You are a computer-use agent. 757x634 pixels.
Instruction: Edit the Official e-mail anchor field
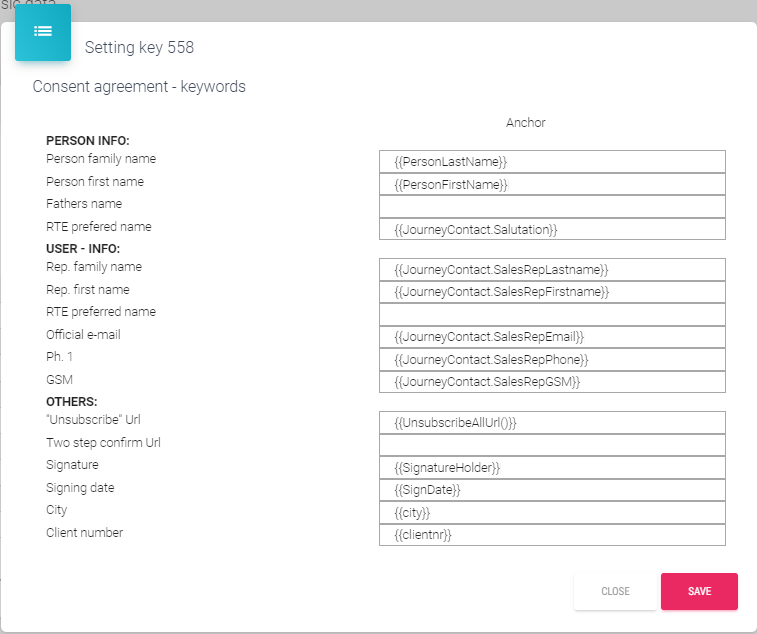(552, 337)
